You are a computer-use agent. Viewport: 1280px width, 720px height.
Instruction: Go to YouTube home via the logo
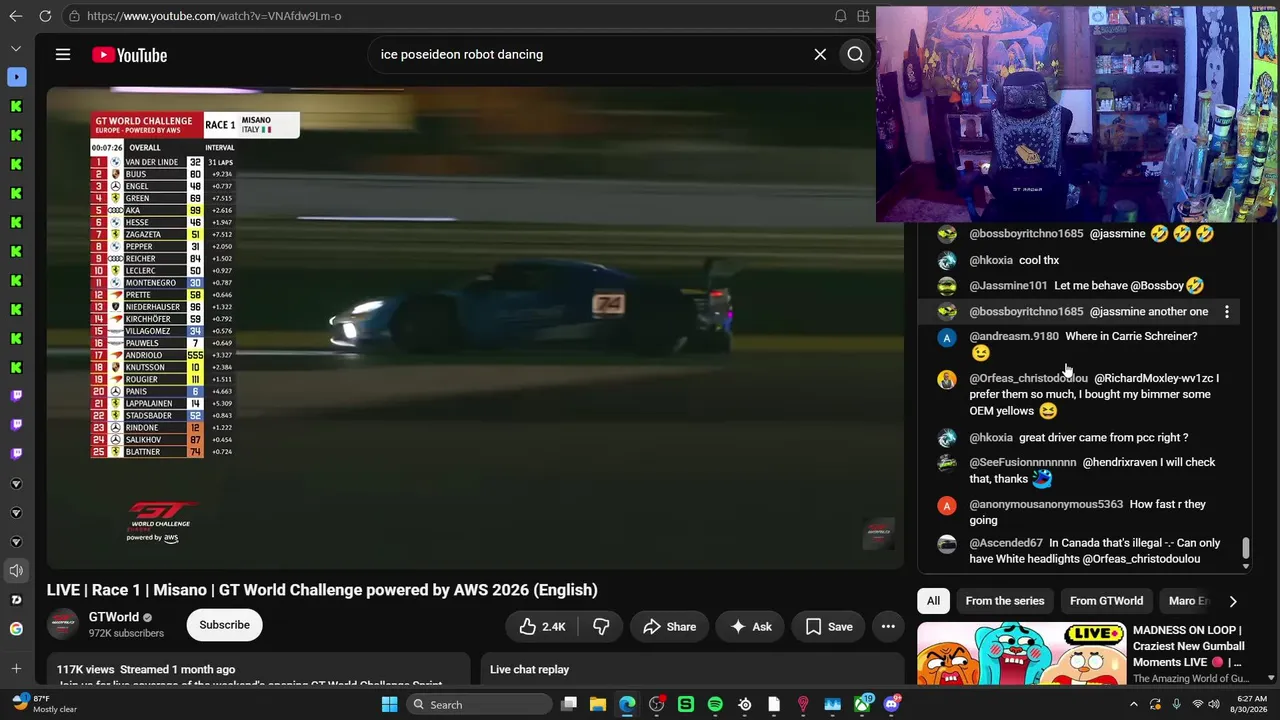(129, 55)
